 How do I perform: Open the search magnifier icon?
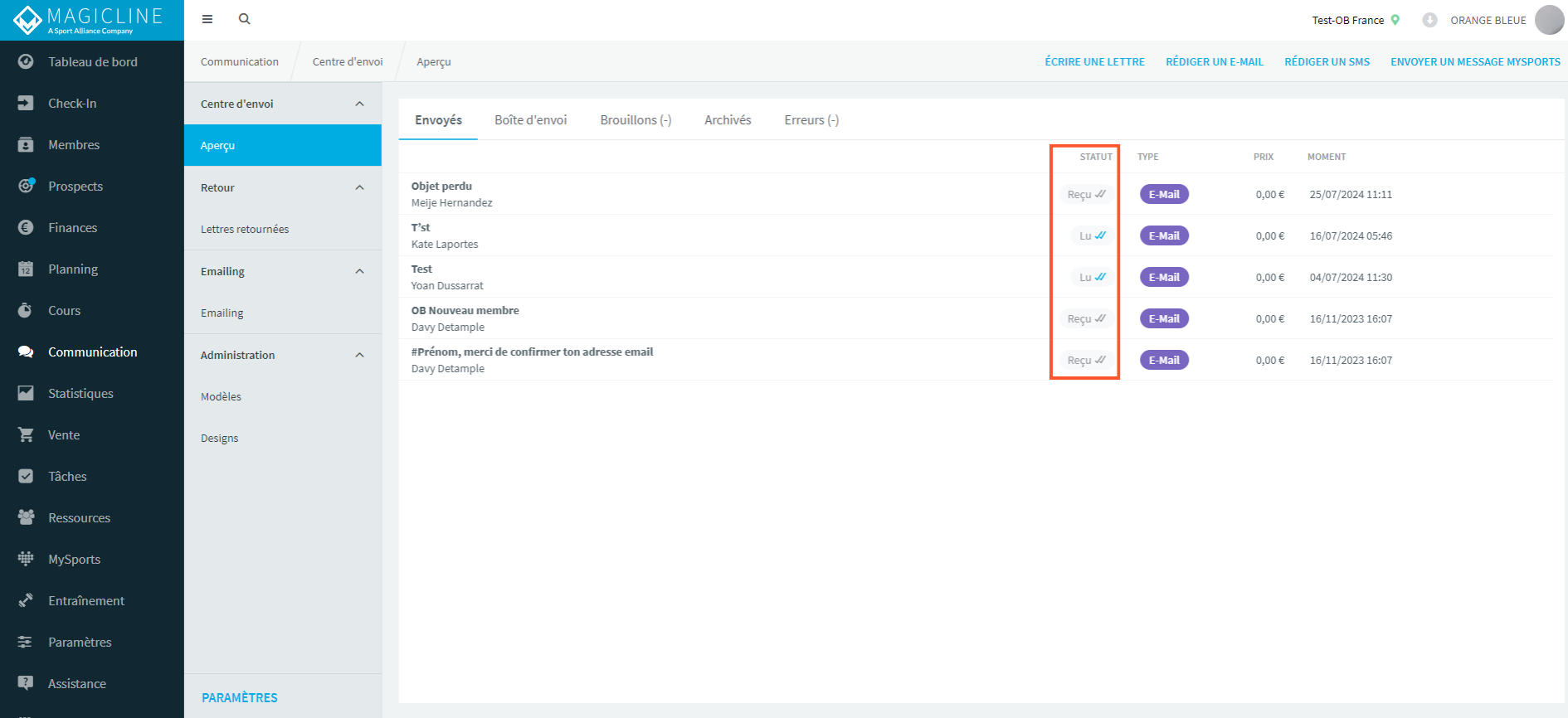[x=245, y=19]
